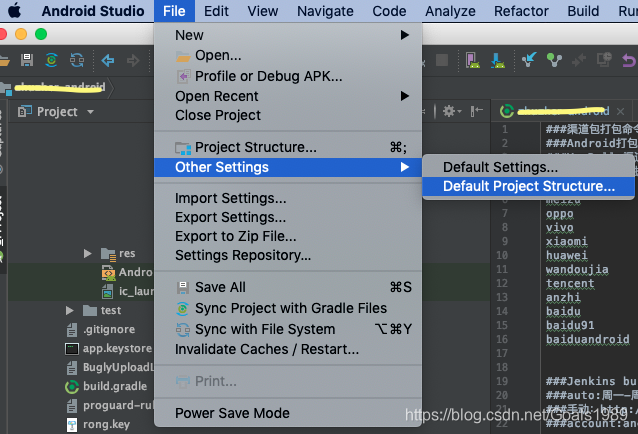
Task: Click the word wandoujia in editor
Action: point(577,269)
